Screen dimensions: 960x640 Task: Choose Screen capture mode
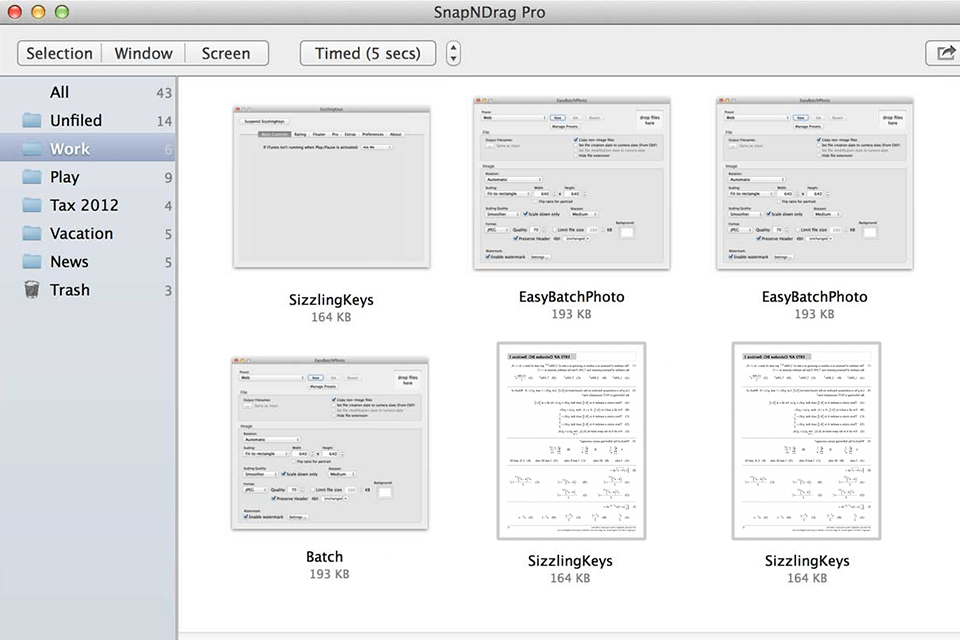coord(225,53)
